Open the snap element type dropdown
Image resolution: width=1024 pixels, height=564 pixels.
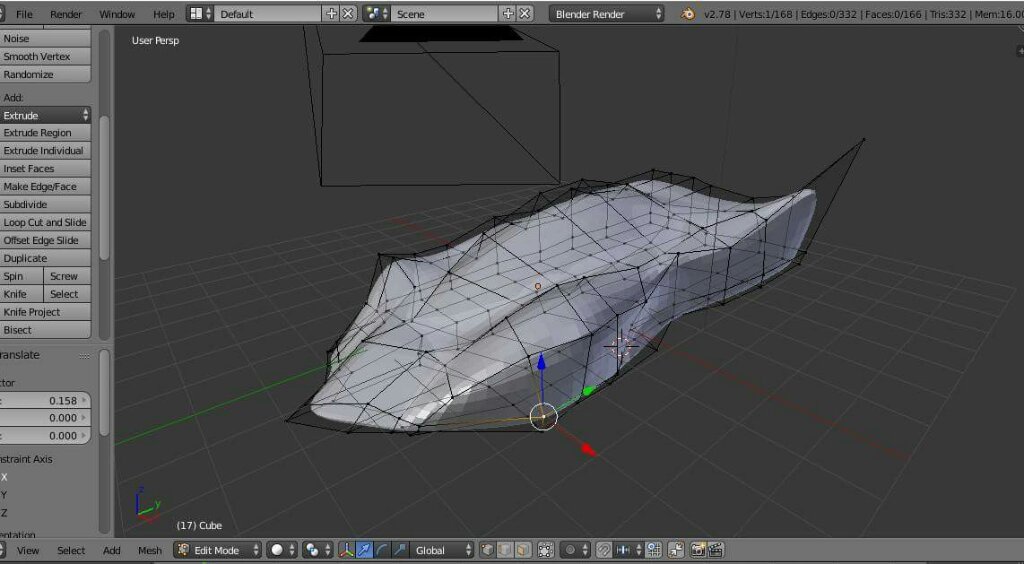pos(628,550)
